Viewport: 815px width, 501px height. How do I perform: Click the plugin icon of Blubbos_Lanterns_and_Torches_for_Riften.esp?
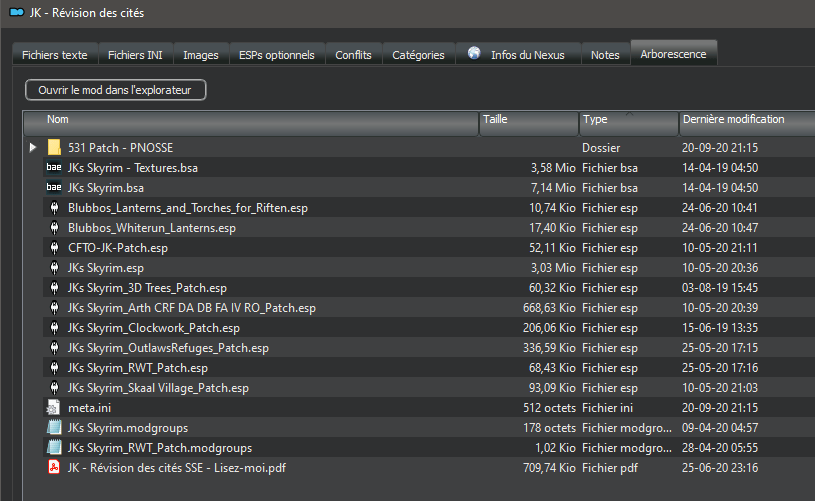[54, 208]
